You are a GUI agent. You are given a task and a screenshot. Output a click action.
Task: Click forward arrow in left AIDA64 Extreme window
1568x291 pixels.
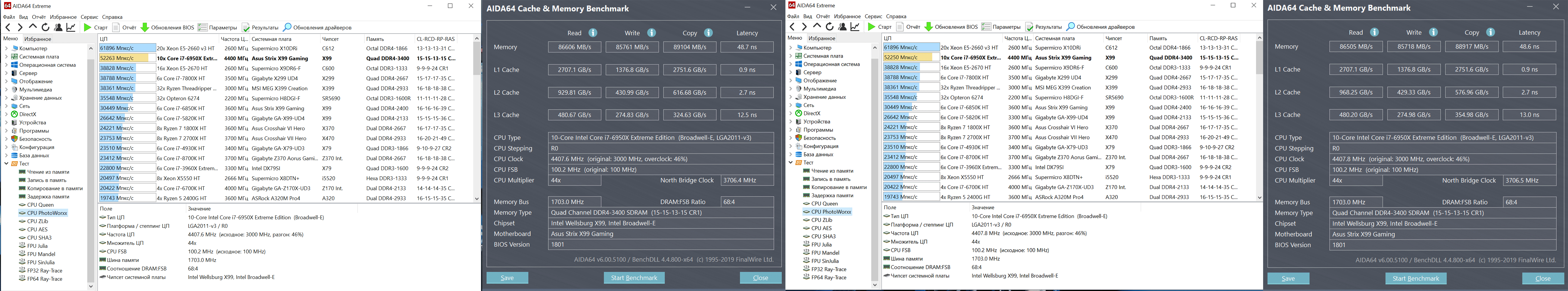click(x=20, y=27)
